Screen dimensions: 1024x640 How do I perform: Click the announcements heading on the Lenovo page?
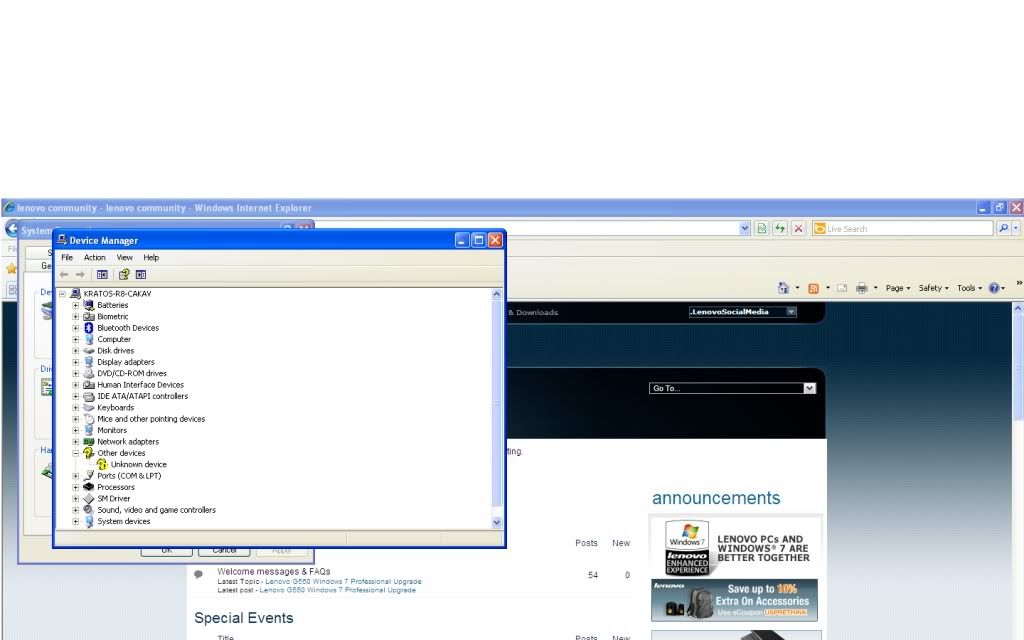pos(716,498)
